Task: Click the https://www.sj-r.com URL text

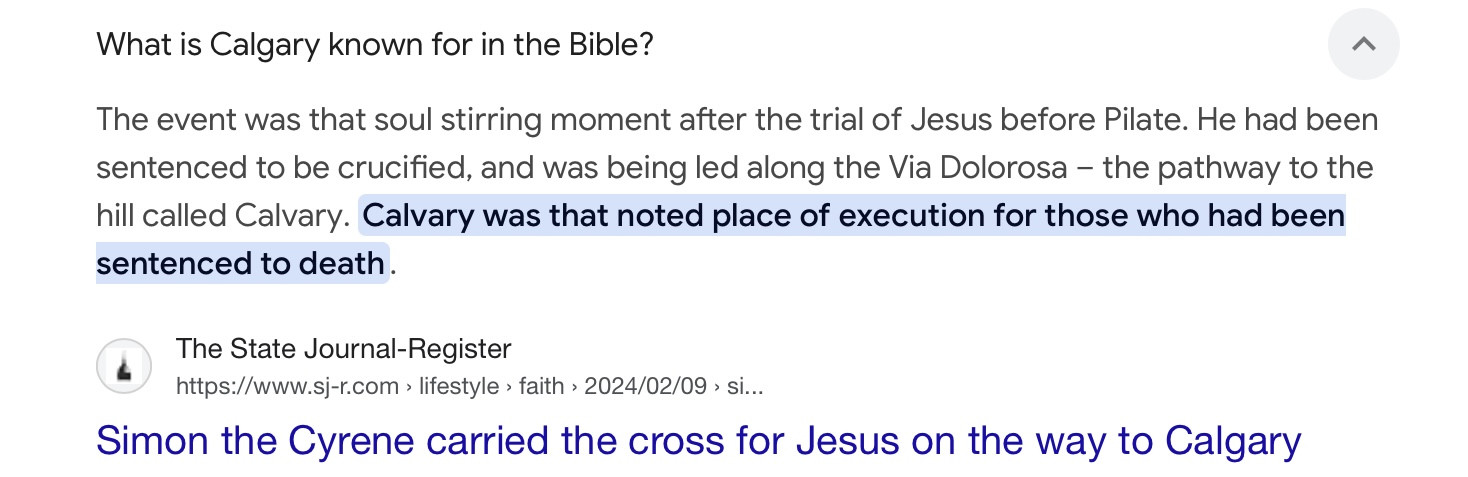Action: [x=287, y=386]
